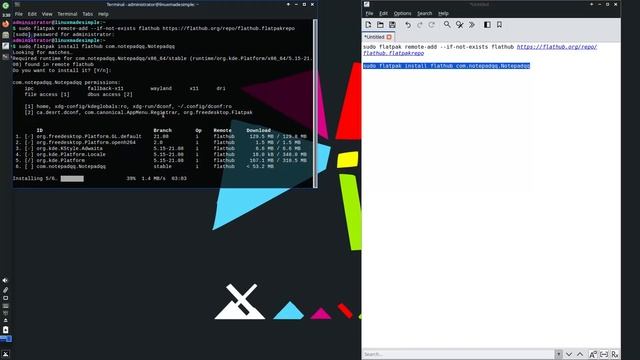Open the file manager icon in the side panel
The width and height of the screenshot is (640, 360).
(x=6, y=35)
